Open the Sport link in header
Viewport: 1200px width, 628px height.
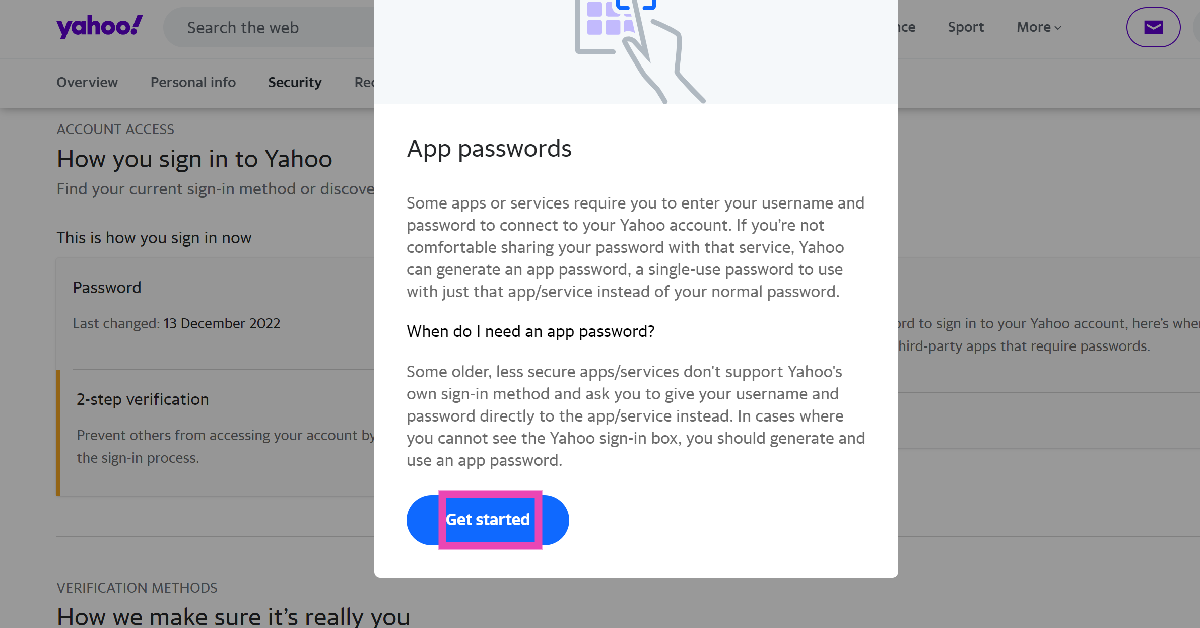pos(966,27)
